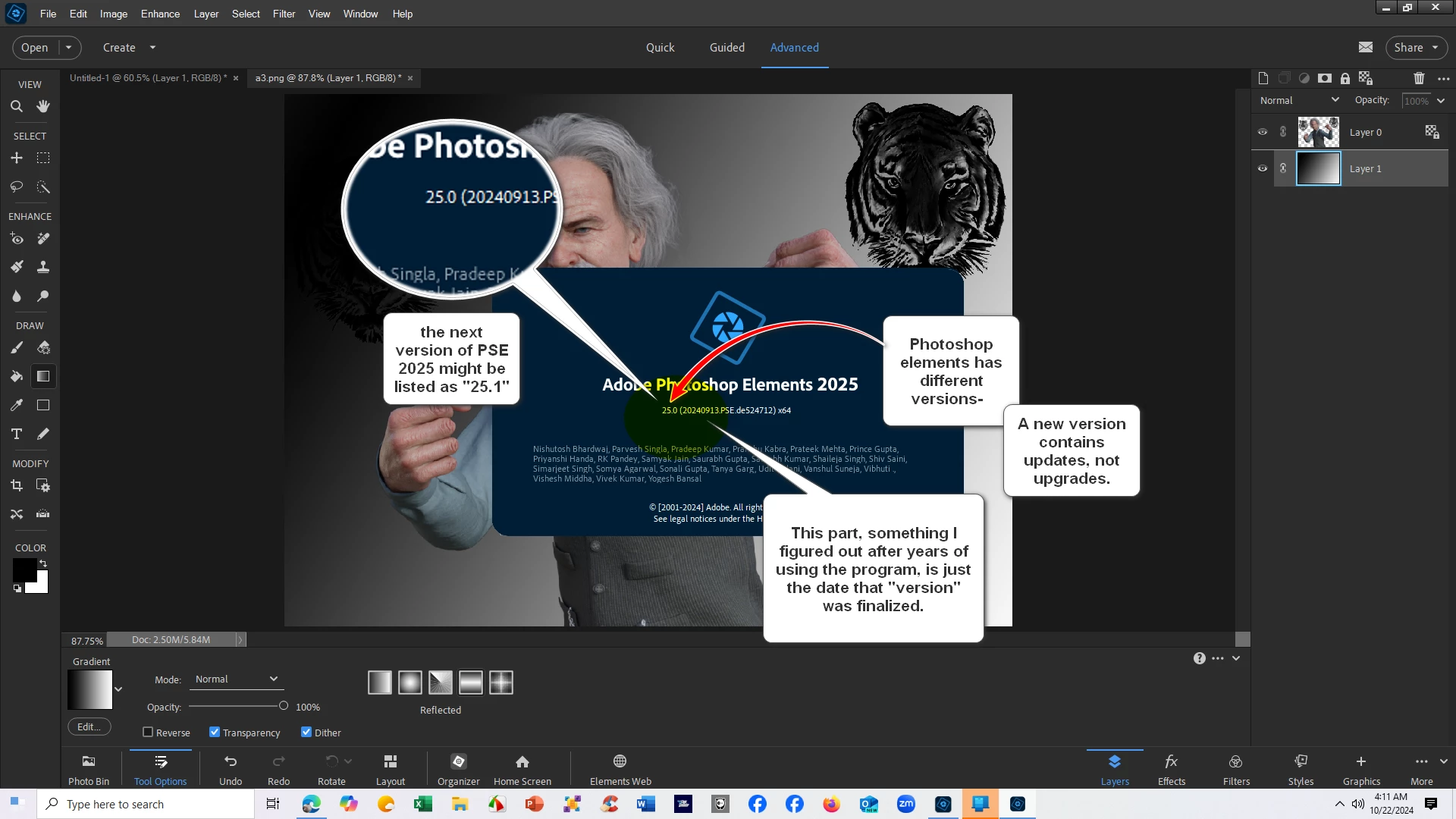Select the Lasso tool

click(x=16, y=187)
